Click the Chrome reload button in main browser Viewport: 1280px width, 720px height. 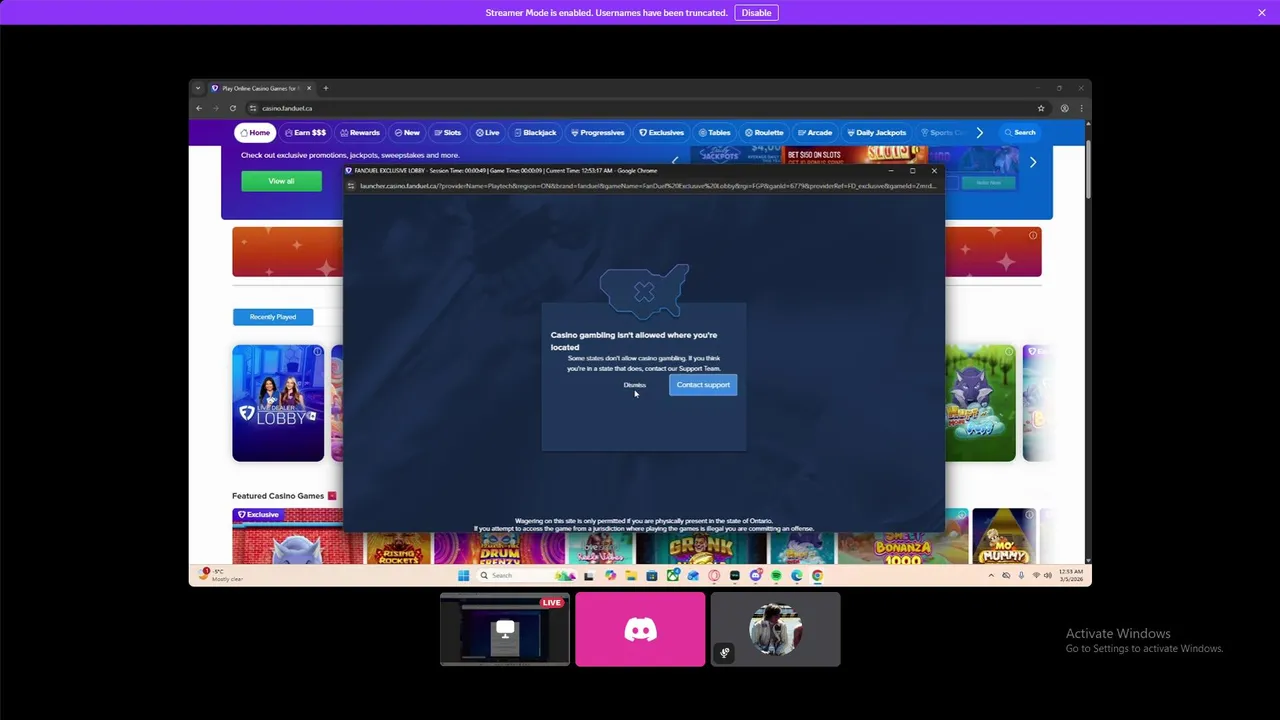[232, 108]
